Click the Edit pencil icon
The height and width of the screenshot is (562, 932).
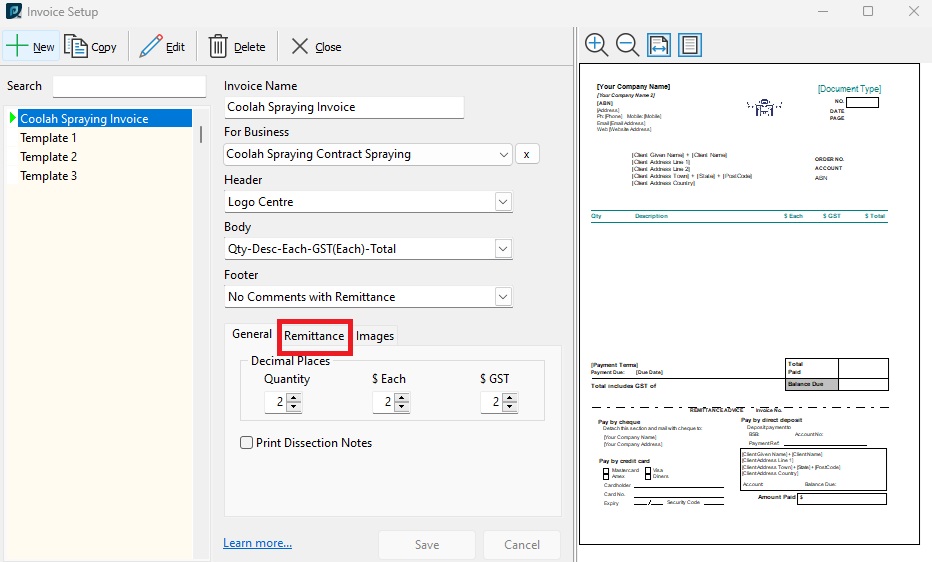click(x=151, y=46)
